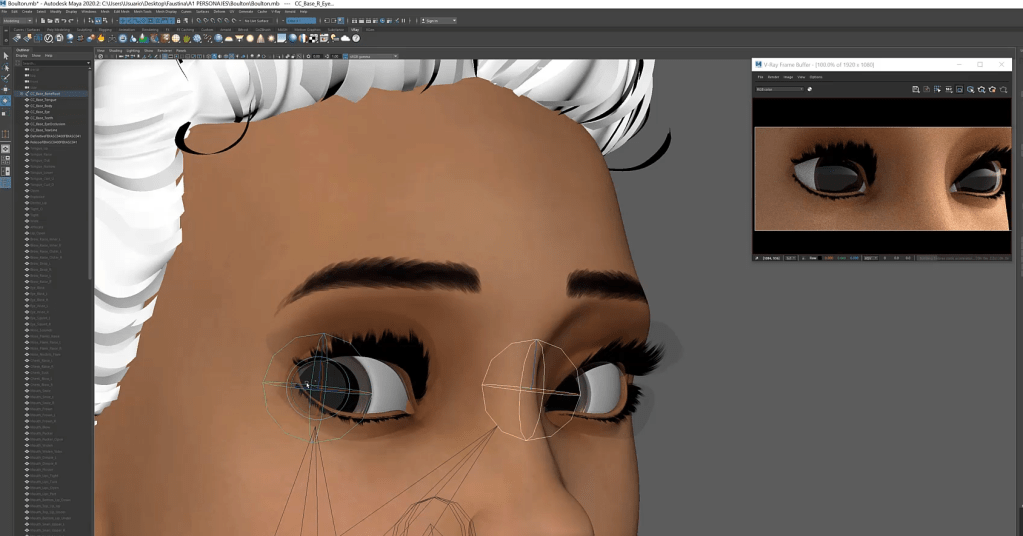Activate the Lasso select tool
This screenshot has height=536, width=1023.
tap(6, 67)
